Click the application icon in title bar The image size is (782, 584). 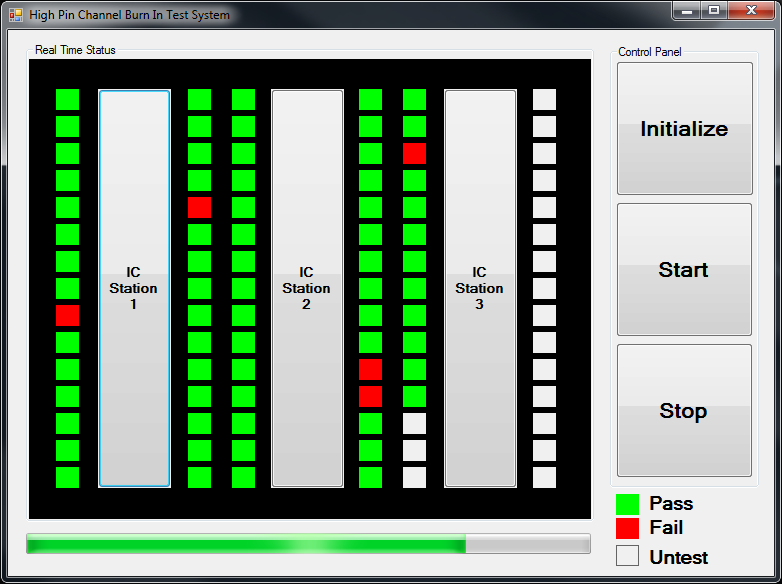pos(16,15)
